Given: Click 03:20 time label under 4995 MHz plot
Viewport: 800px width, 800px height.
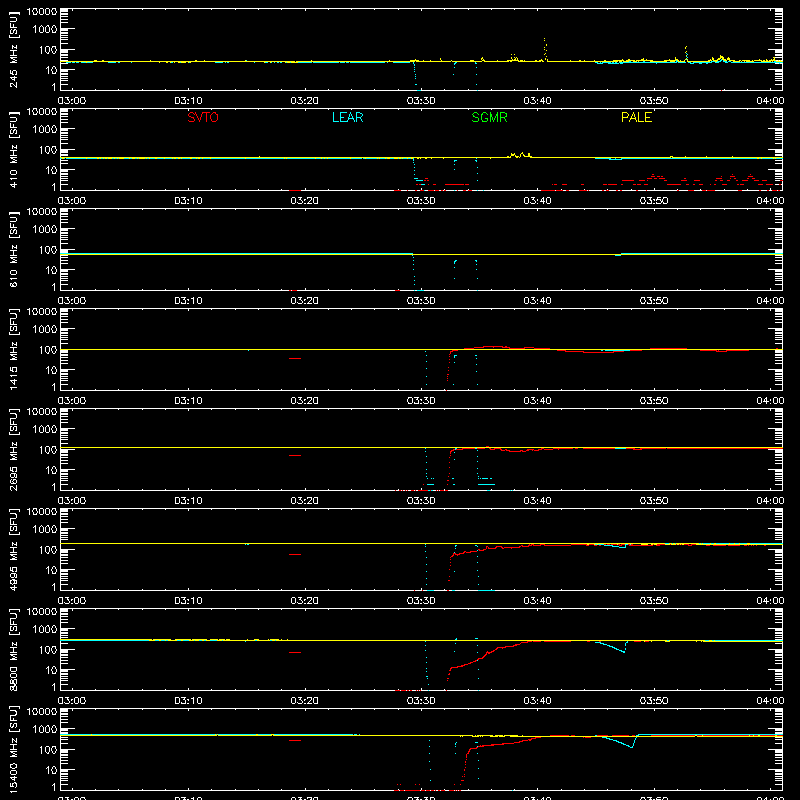Looking at the screenshot, I should click(305, 601).
